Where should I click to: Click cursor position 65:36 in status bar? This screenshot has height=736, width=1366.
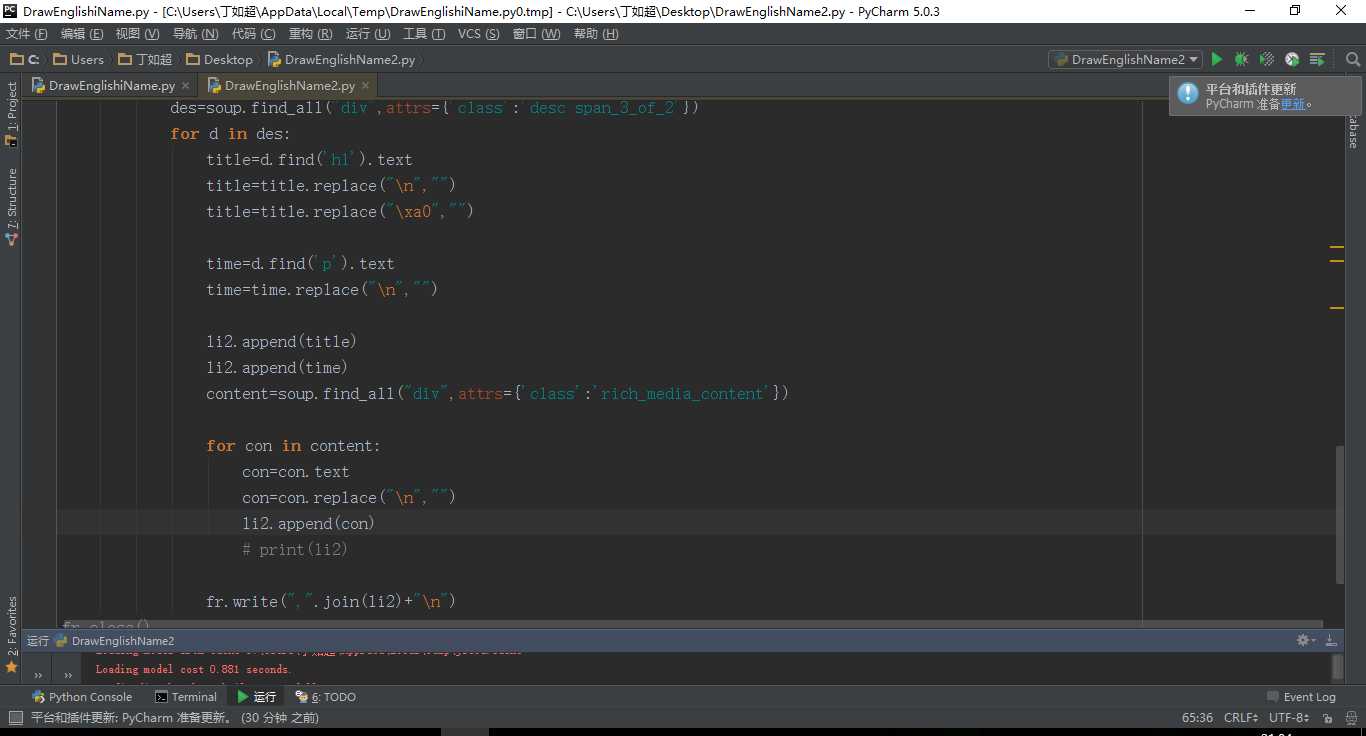pos(1197,718)
